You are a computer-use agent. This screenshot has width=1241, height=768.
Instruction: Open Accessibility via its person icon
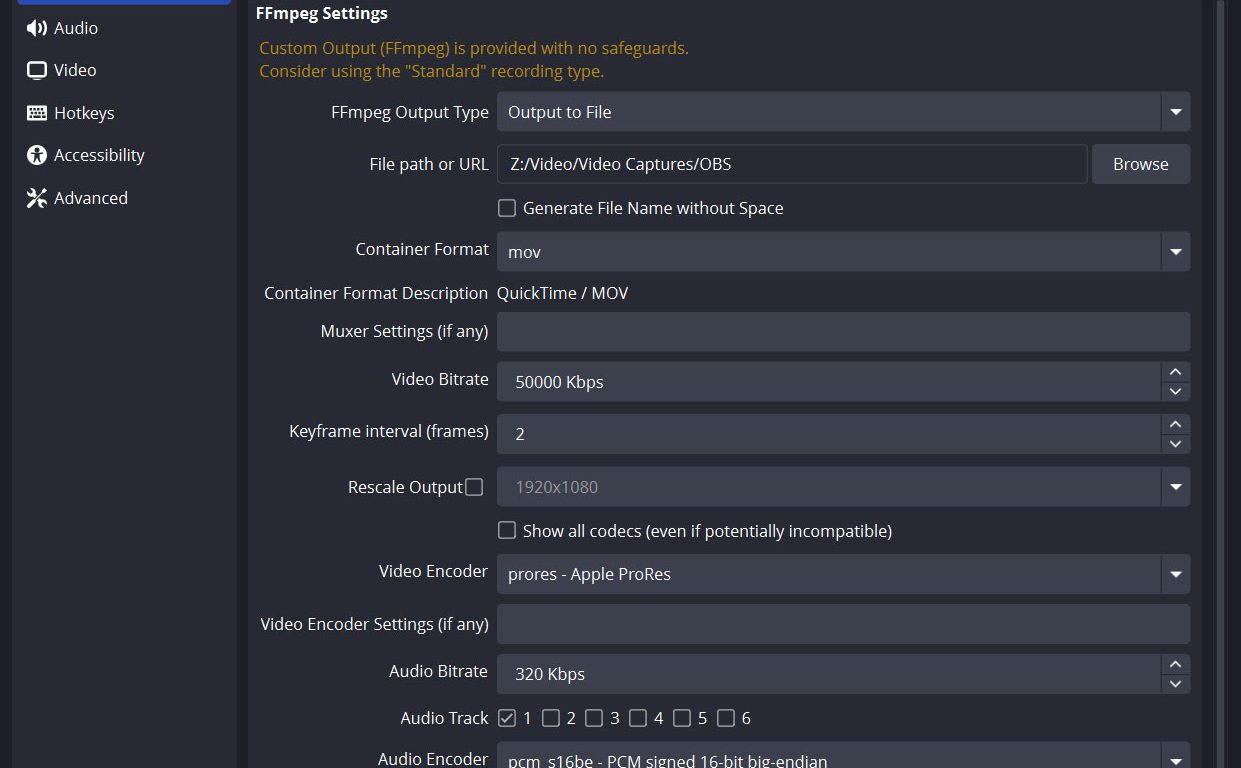[x=37, y=155]
